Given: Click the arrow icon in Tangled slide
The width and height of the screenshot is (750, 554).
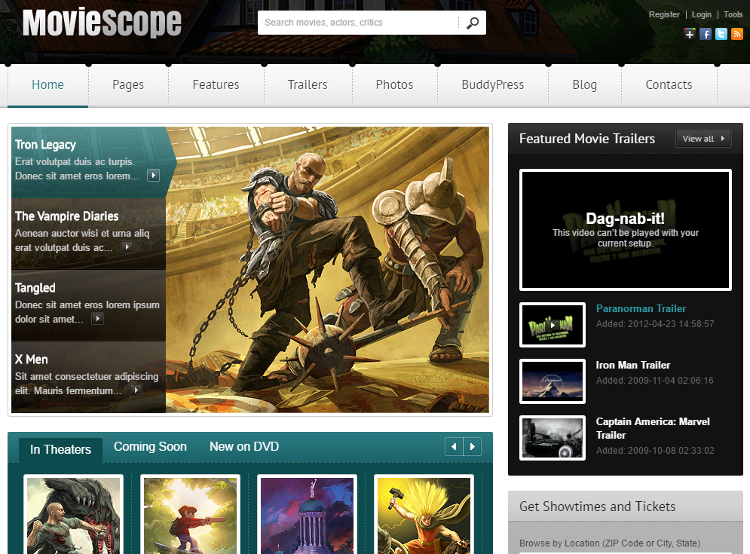Looking at the screenshot, I should click(x=98, y=319).
